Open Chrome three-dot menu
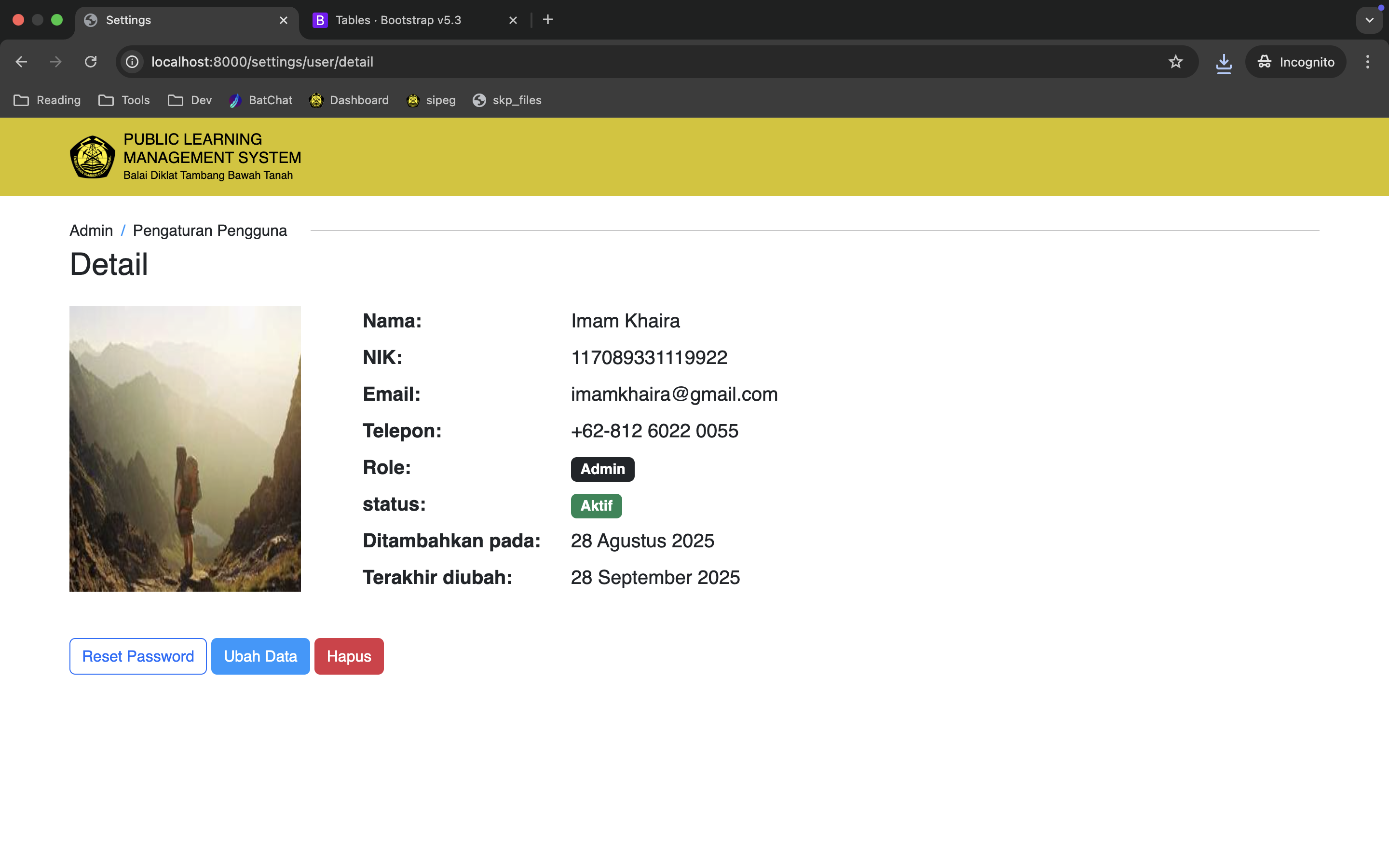Screen dimensions: 1389x868 [1368, 62]
